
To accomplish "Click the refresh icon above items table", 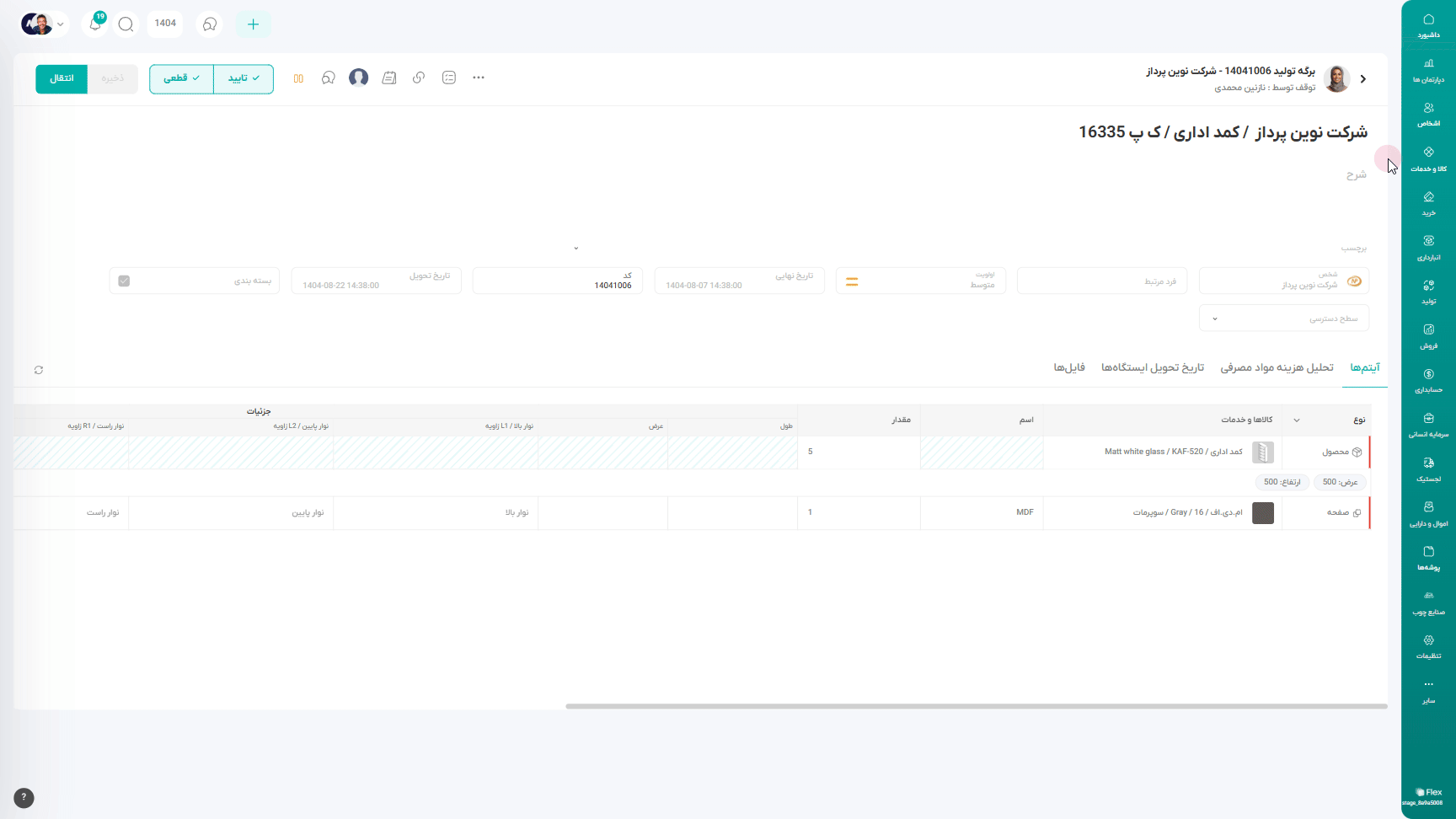I will point(39,370).
